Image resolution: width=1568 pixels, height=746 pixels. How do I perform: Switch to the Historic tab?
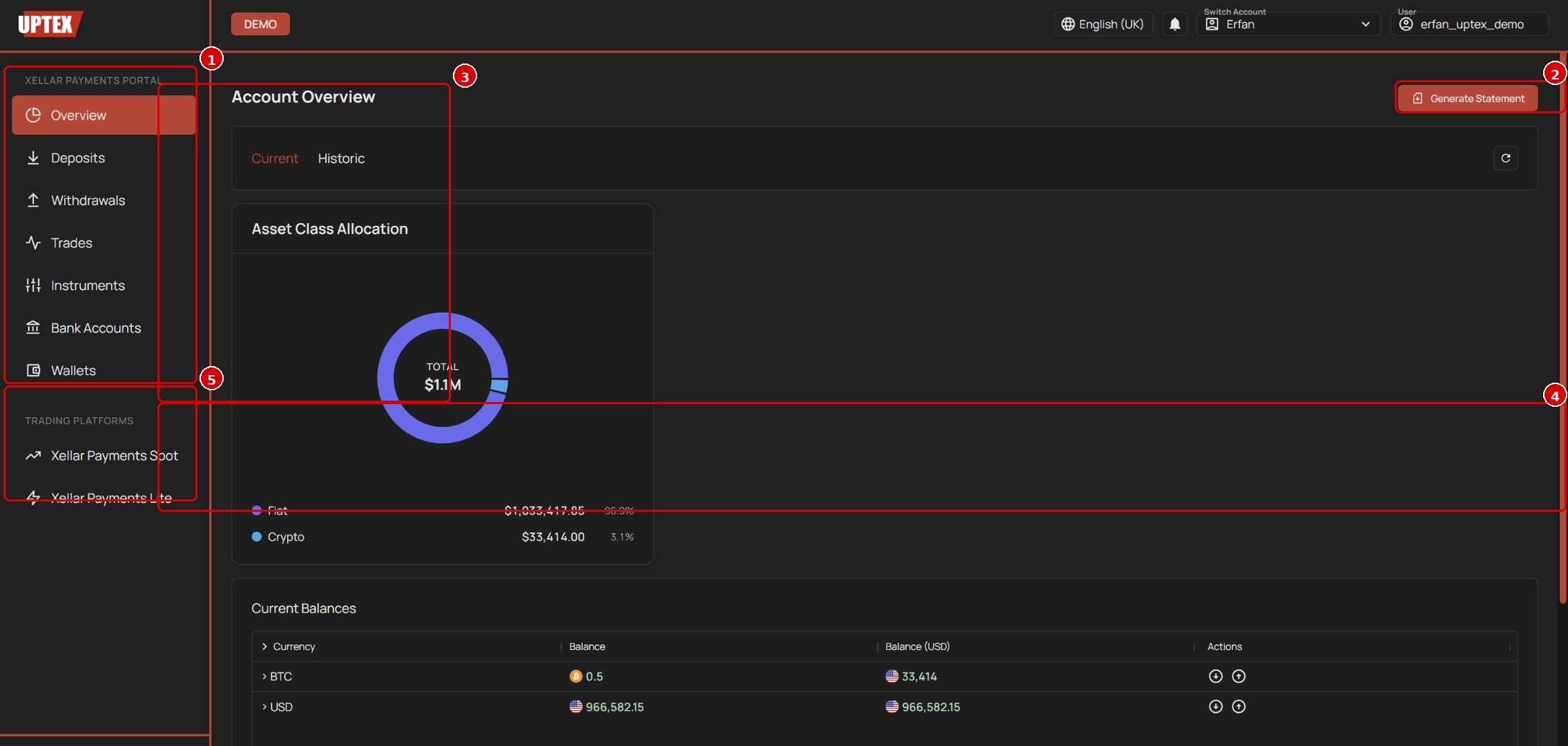(x=341, y=158)
